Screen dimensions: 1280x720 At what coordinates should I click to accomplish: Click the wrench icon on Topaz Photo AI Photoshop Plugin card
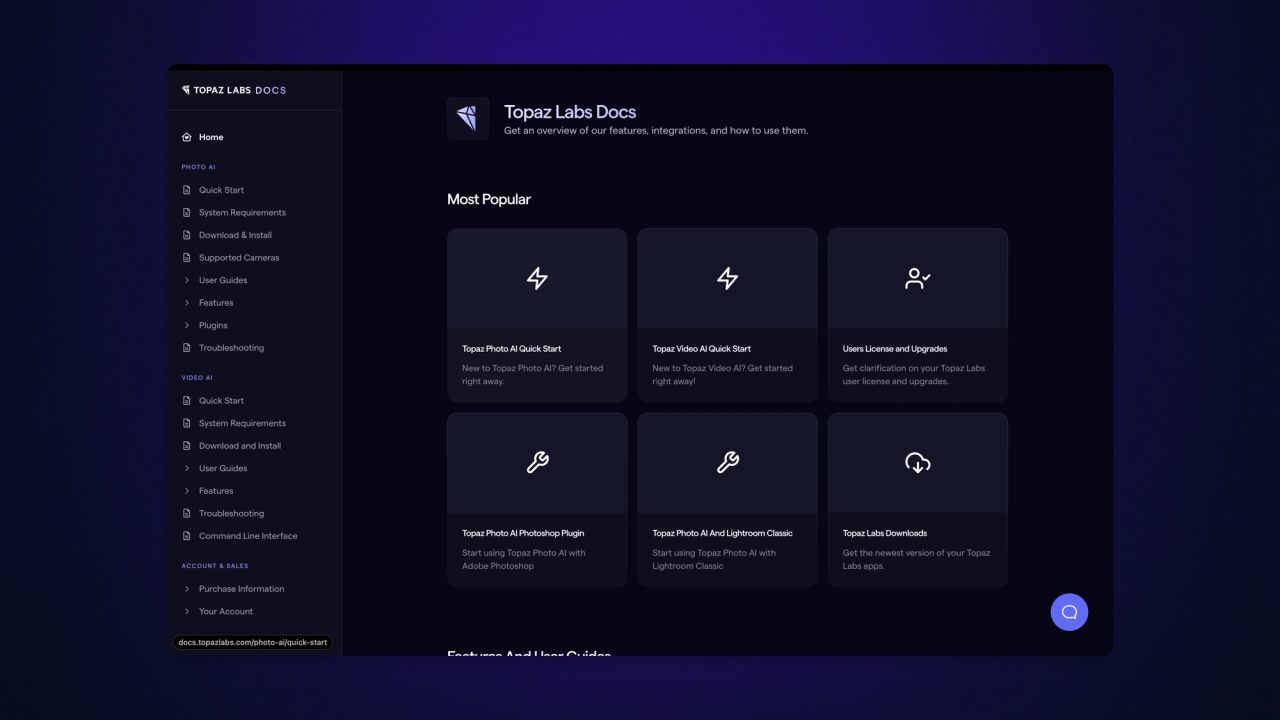click(x=537, y=462)
